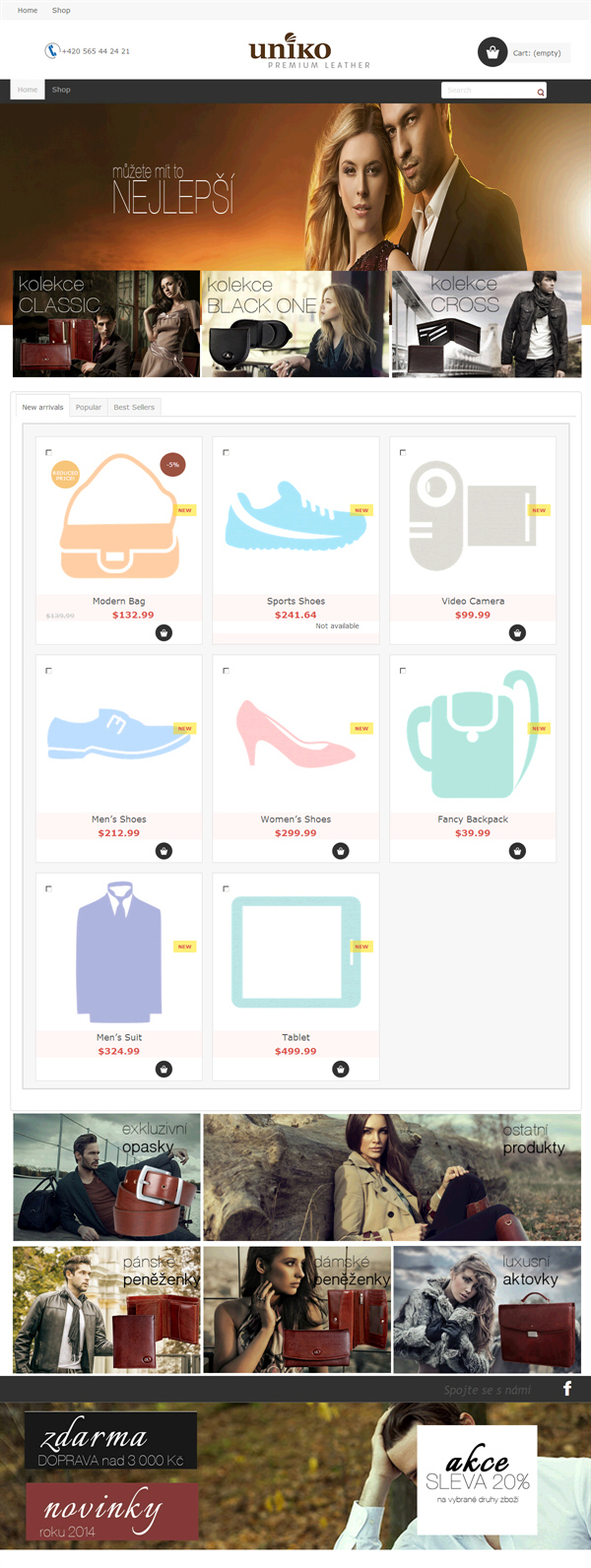Switch to the Popular tab
Image resolution: width=591 pixels, height=1568 pixels.
(89, 407)
